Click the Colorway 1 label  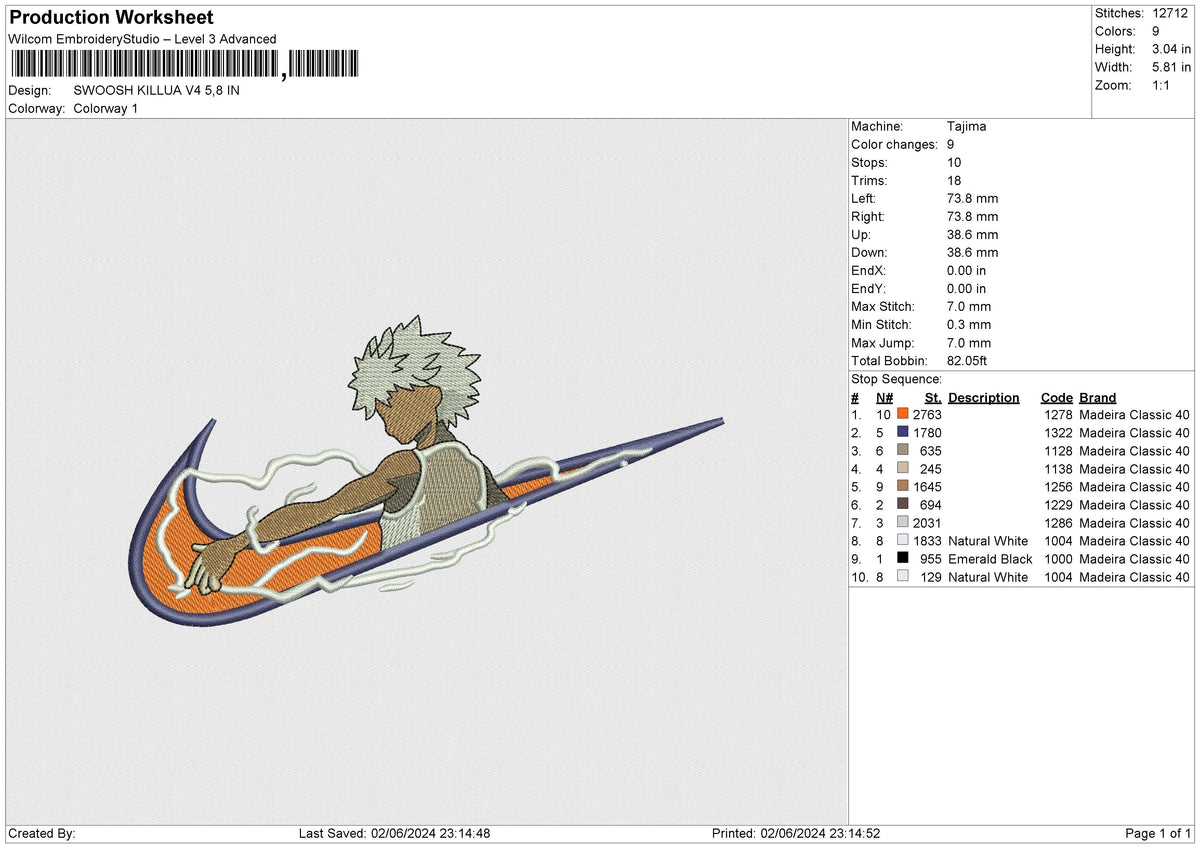[x=105, y=108]
